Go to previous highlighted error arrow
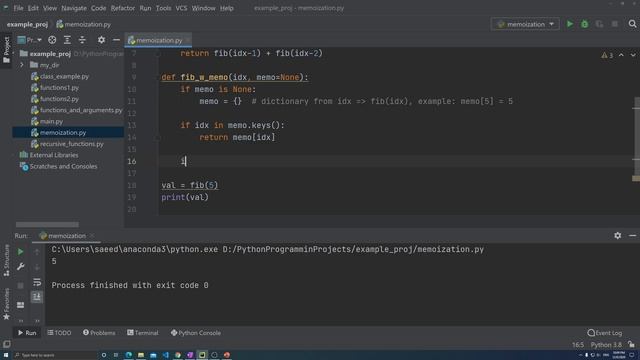This screenshot has height=360, width=640. pyautogui.click(x=621, y=55)
